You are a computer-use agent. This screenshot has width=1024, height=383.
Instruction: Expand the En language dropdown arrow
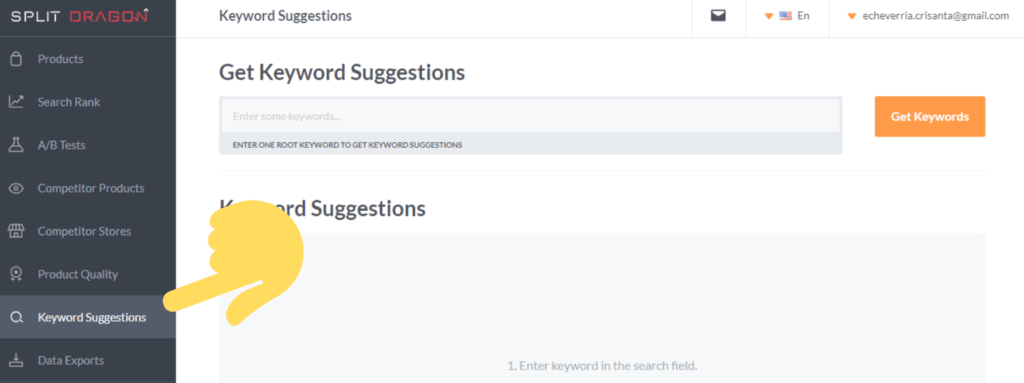[769, 16]
